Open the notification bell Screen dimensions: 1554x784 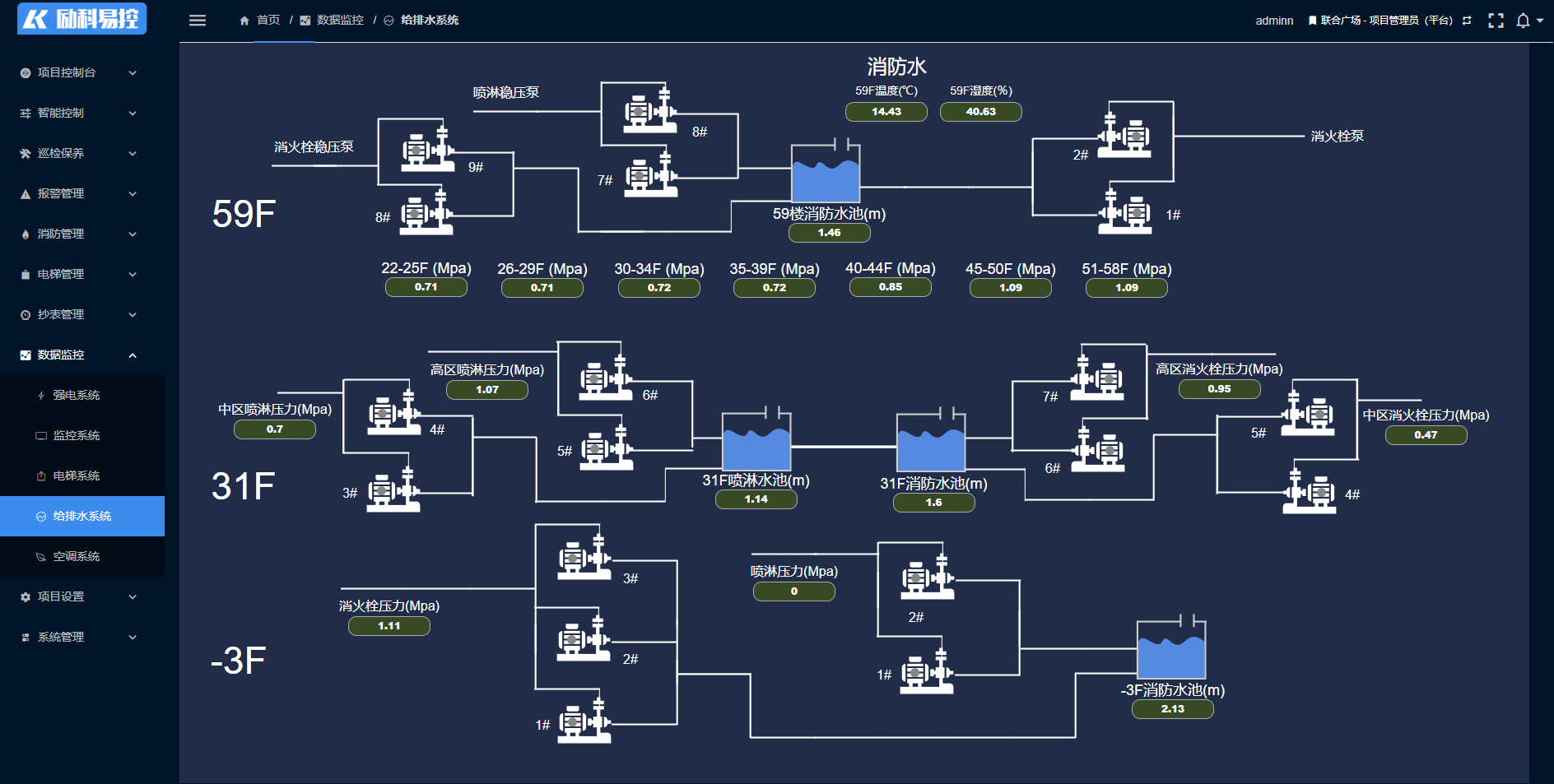(x=1524, y=21)
